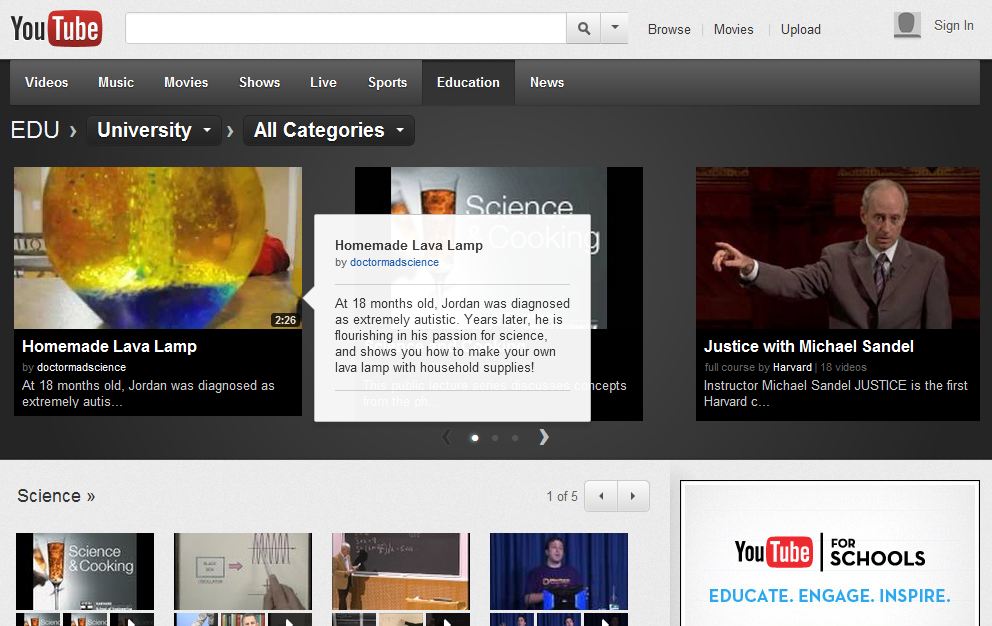Expand the University dropdown
Screen dimensions: 992x626
pyautogui.click(x=154, y=130)
